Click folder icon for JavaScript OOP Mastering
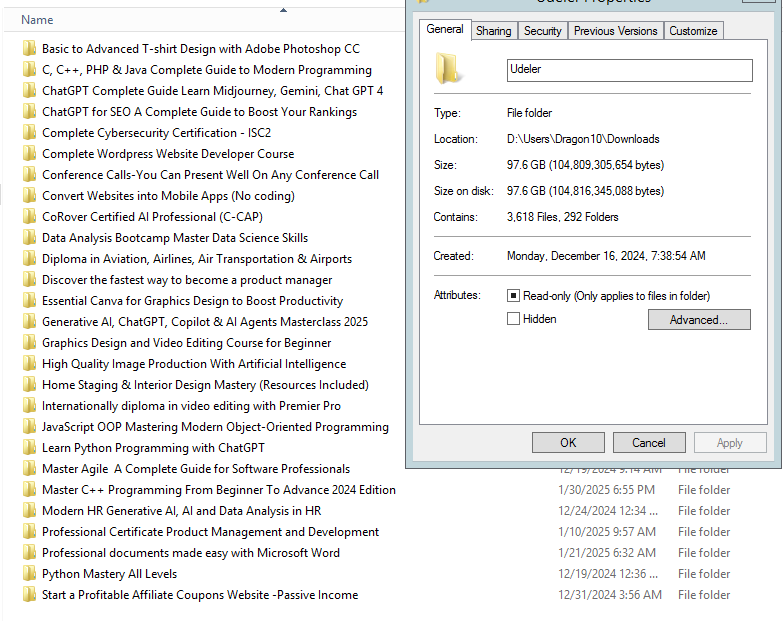 coord(29,426)
